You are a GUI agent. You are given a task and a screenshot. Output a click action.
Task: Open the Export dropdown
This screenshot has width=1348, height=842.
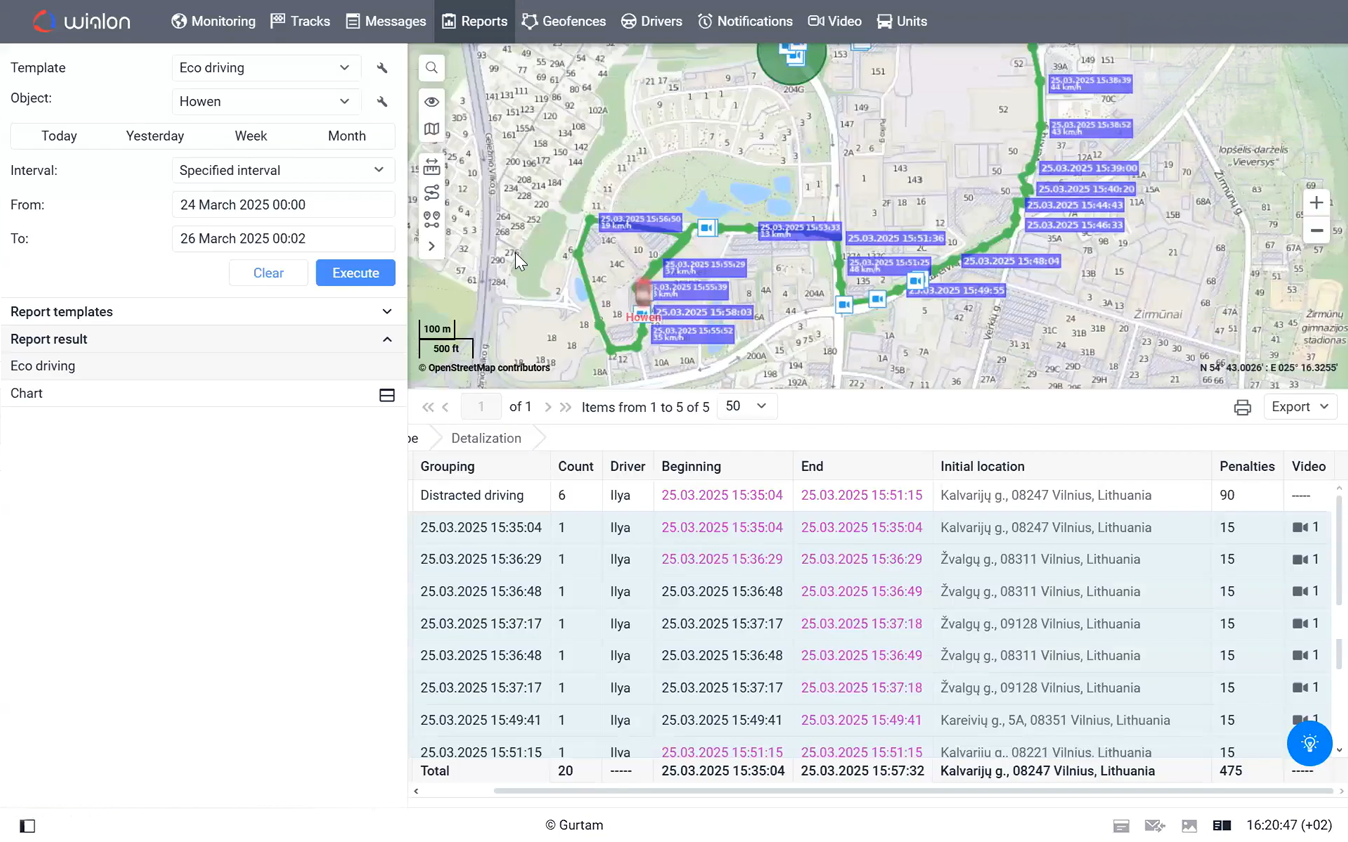(1300, 407)
